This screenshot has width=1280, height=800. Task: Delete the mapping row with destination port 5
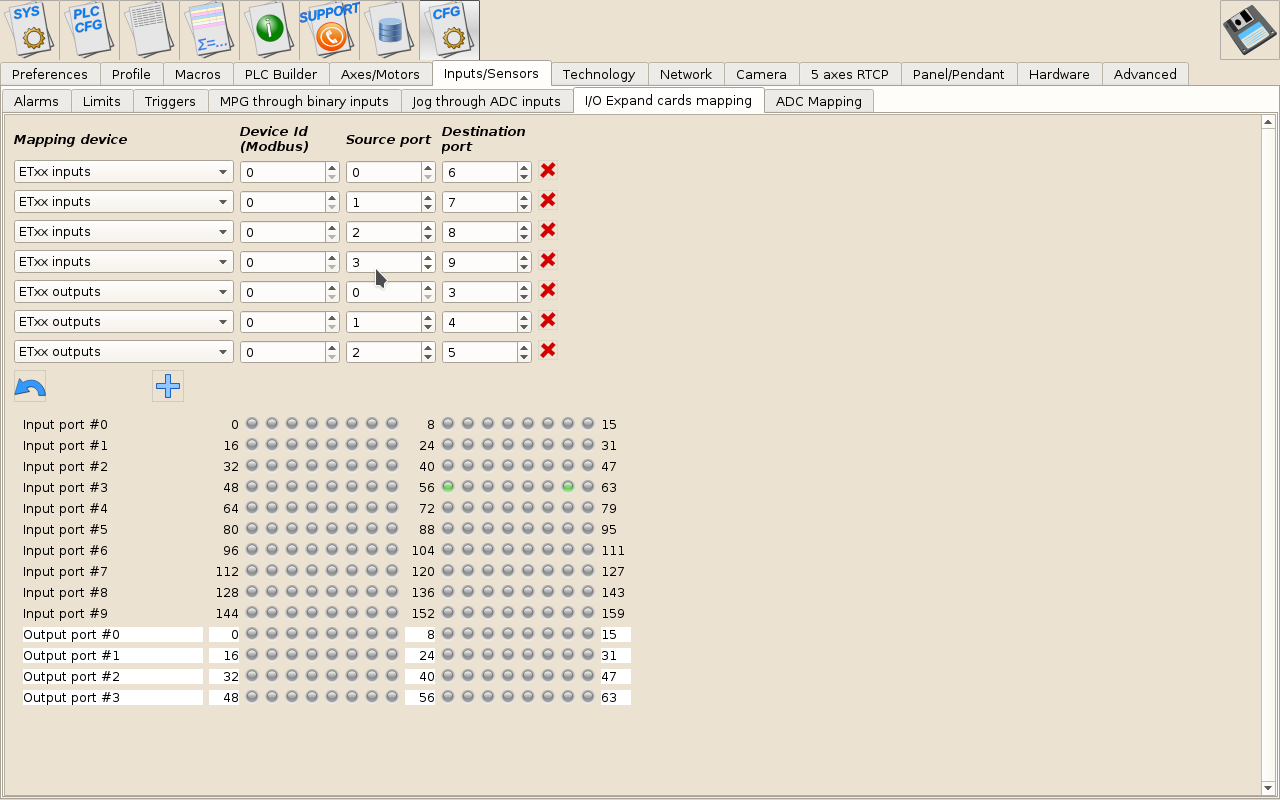tap(548, 351)
